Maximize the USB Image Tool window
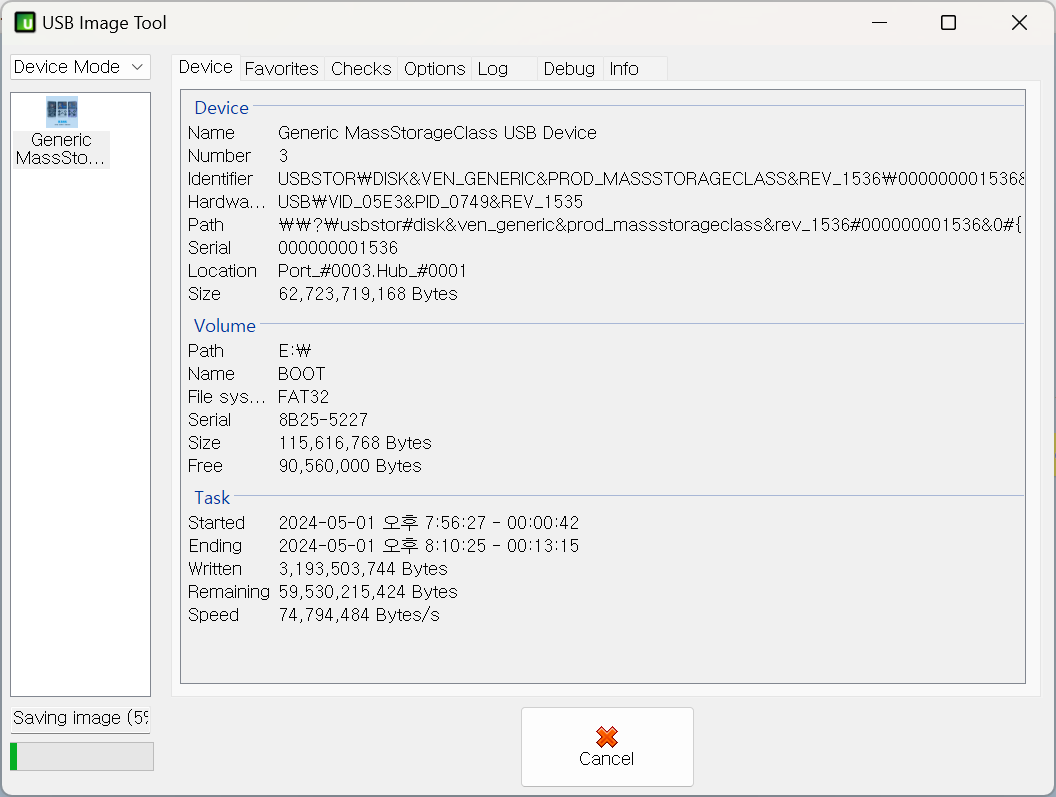This screenshot has height=797, width=1056. pos(948,23)
